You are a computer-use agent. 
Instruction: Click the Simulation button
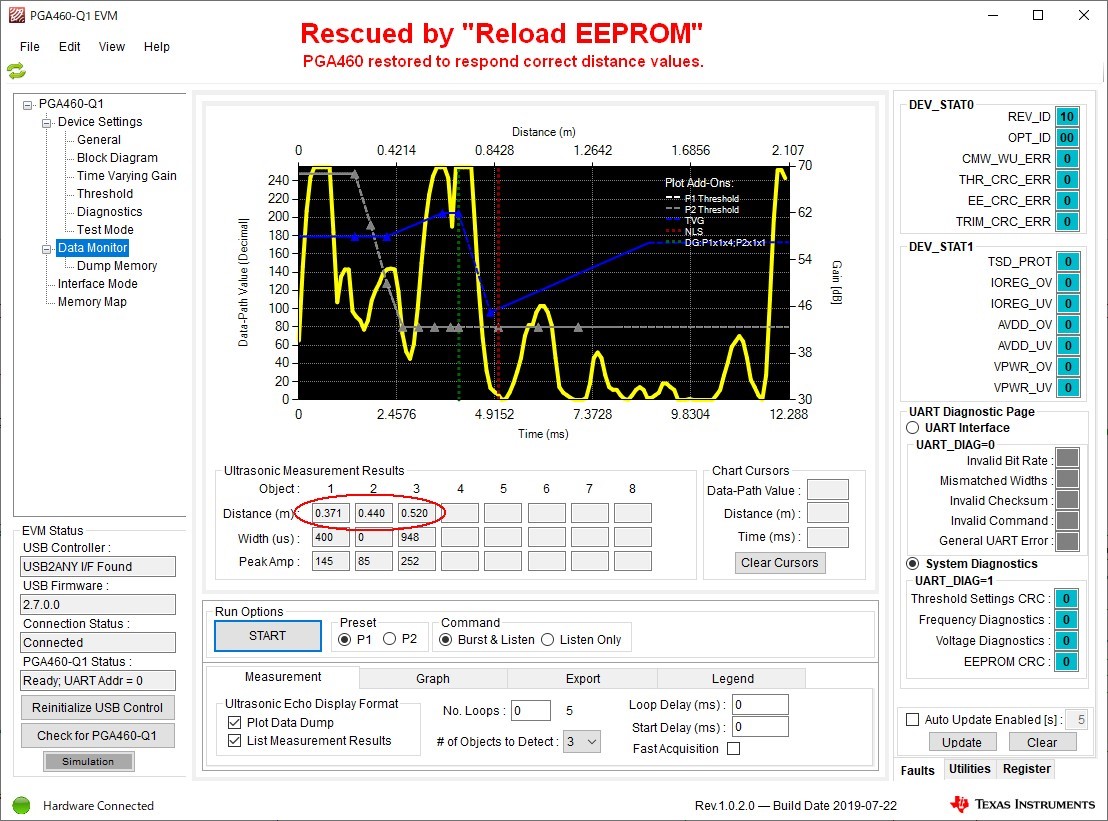(x=88, y=762)
